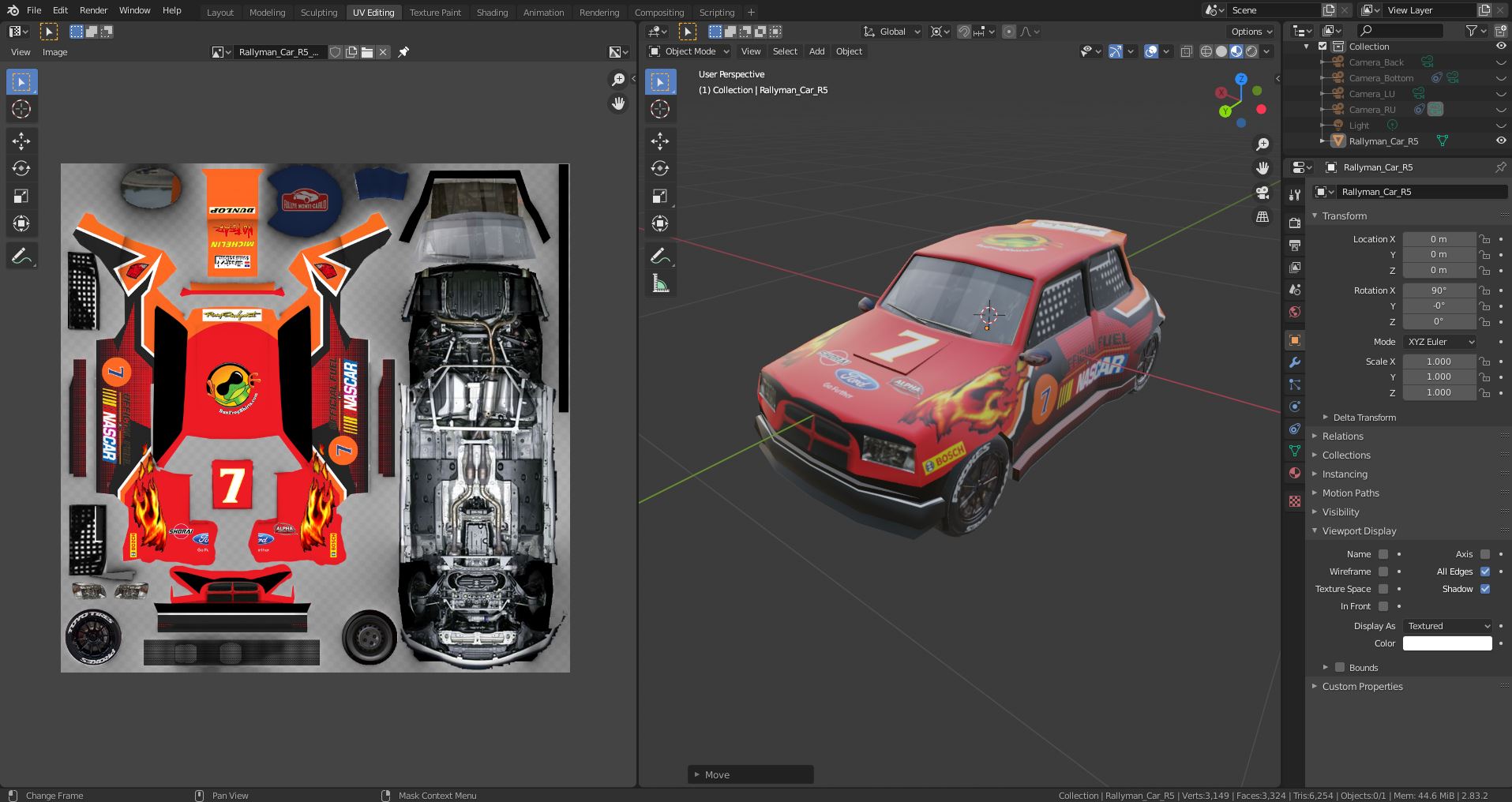Click the Rotate tool in 3D viewport toolbar
The height and width of the screenshot is (802, 1512).
click(660, 168)
